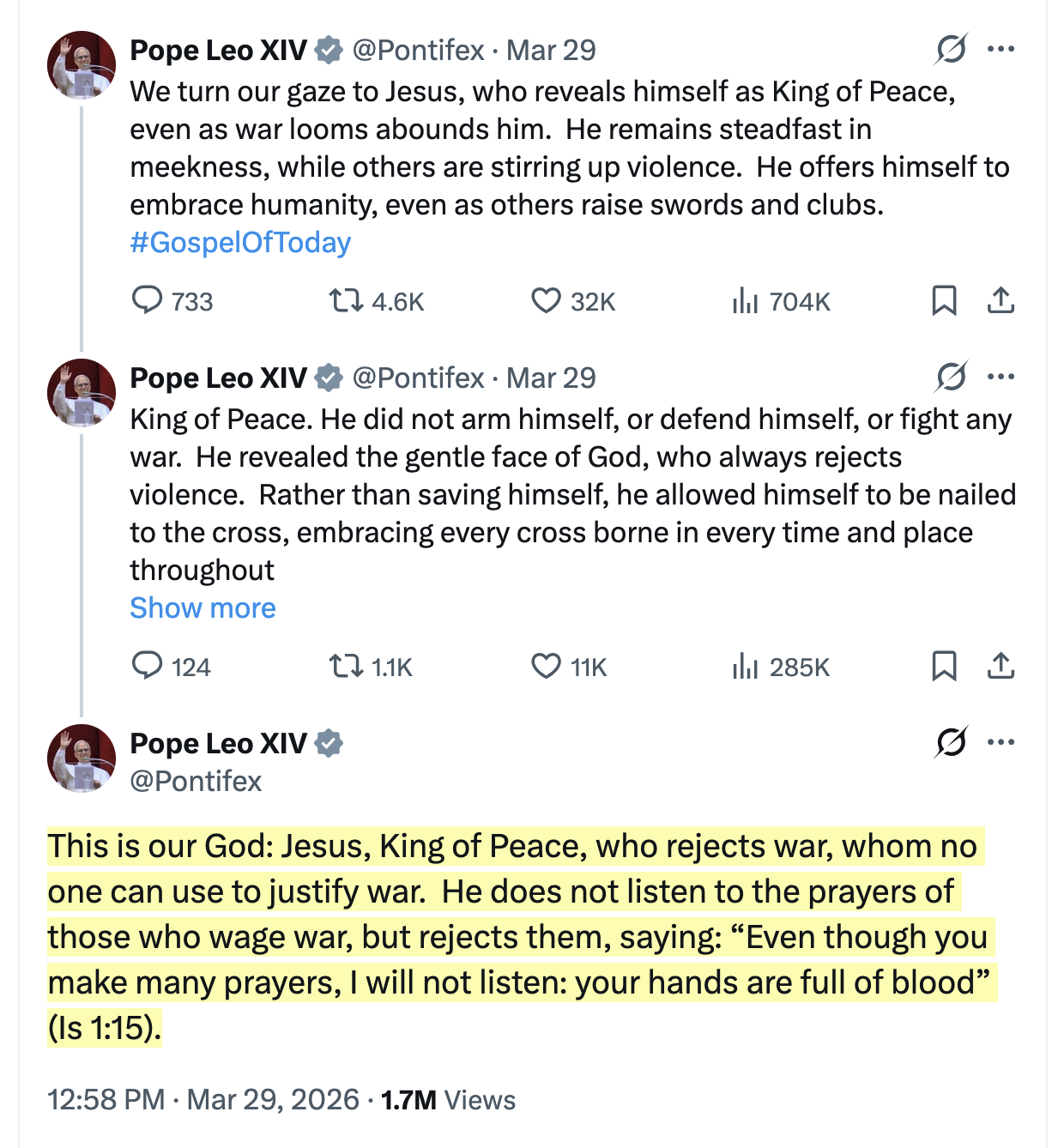Bookmark the first tweet in thread
The height and width of the screenshot is (1148, 1064).
click(944, 300)
